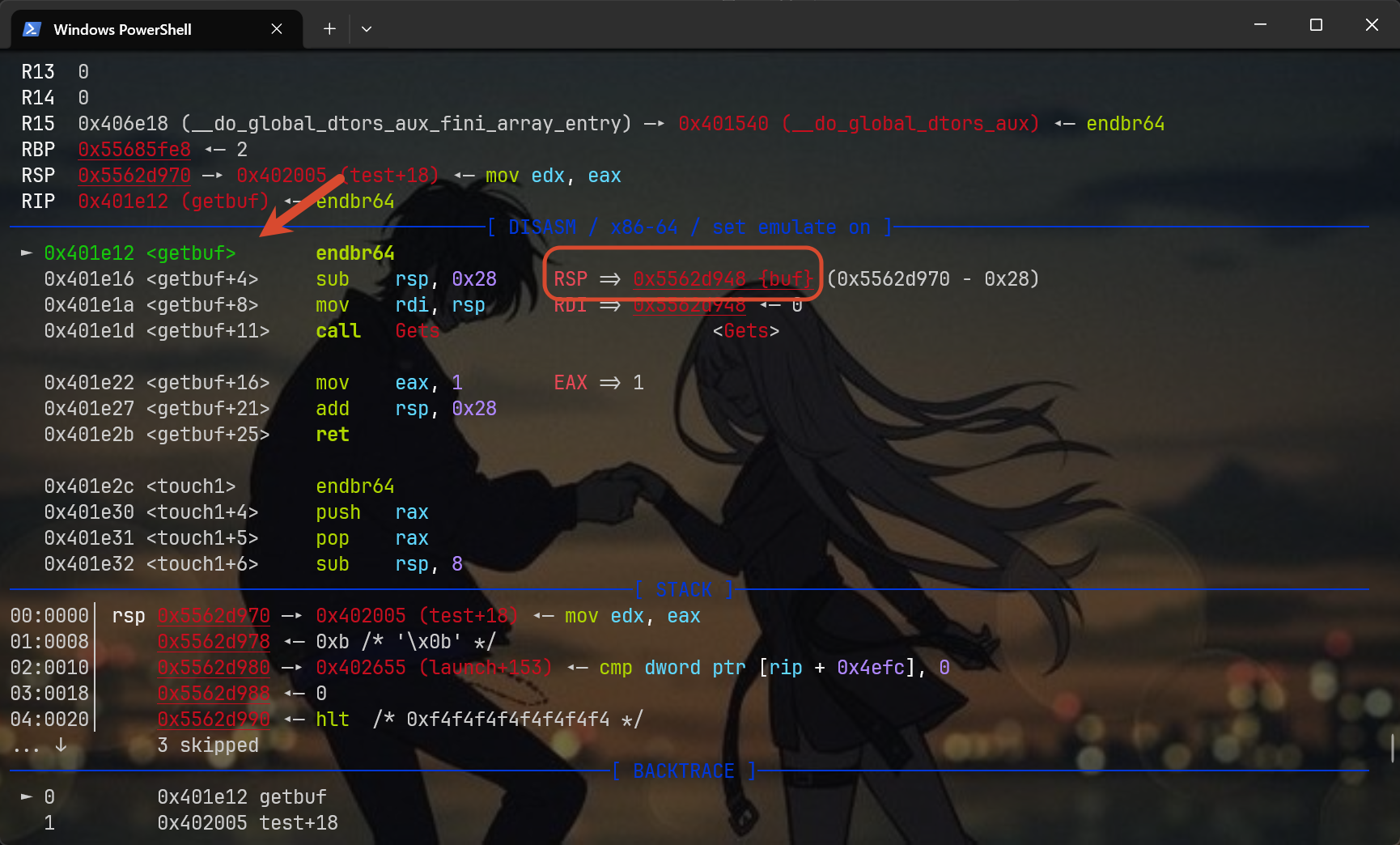Image resolution: width=1400 pixels, height=845 pixels.
Task: Maximize the terminal window
Action: (x=1316, y=25)
